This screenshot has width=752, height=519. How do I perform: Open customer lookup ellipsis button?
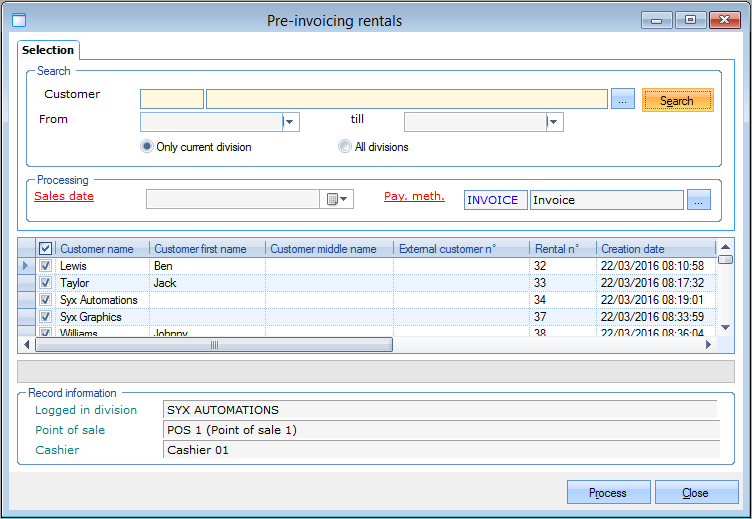point(623,99)
